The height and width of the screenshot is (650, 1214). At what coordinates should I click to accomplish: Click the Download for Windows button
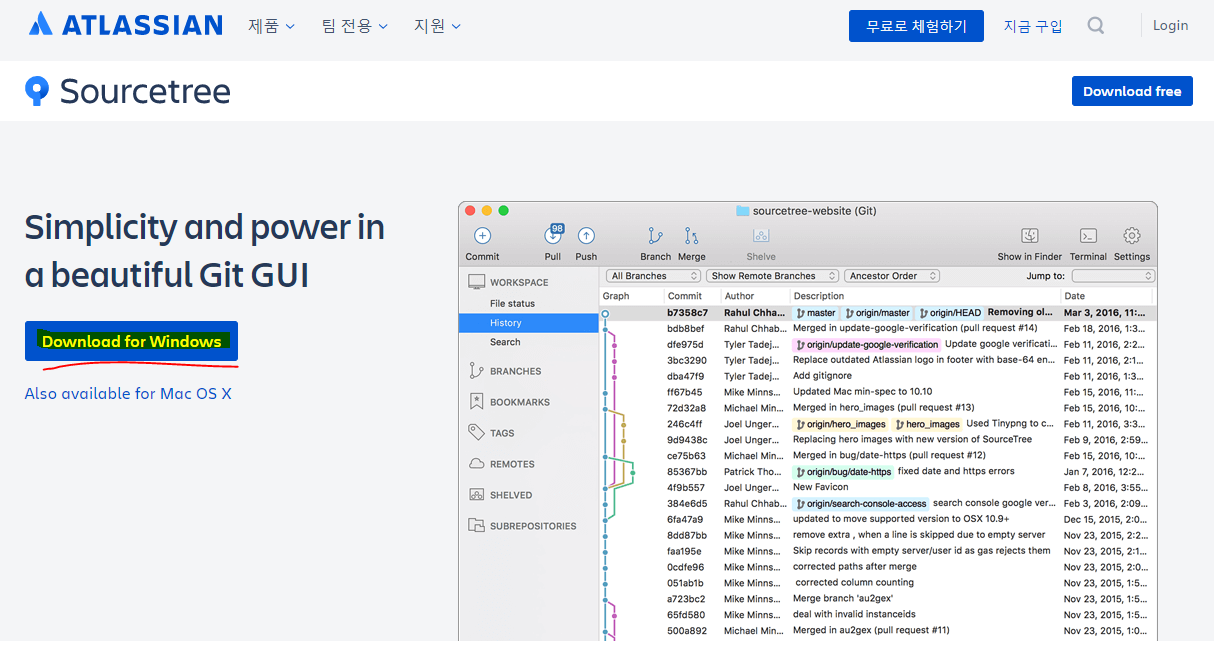click(x=131, y=341)
